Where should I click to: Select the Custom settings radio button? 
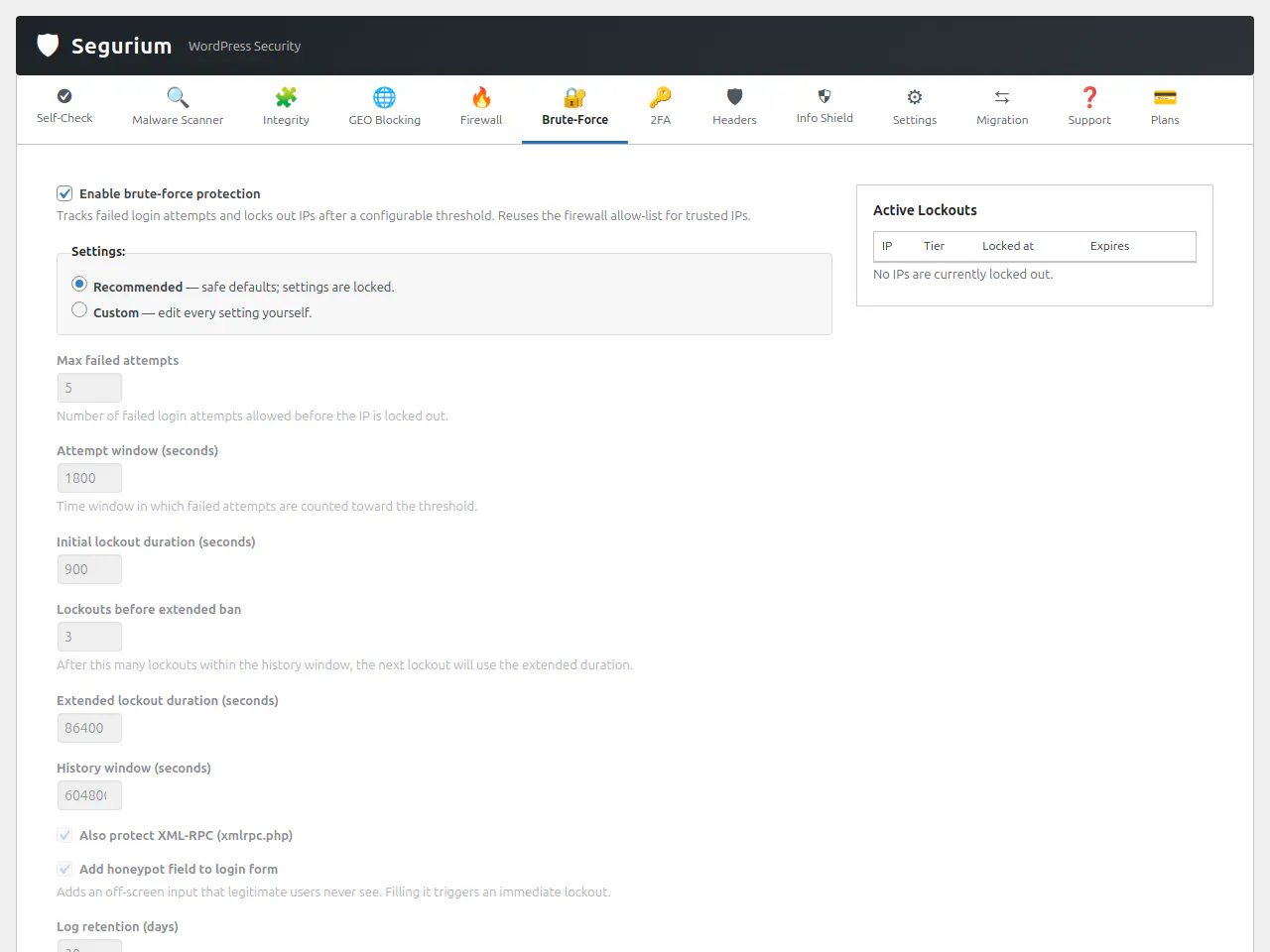(x=79, y=309)
